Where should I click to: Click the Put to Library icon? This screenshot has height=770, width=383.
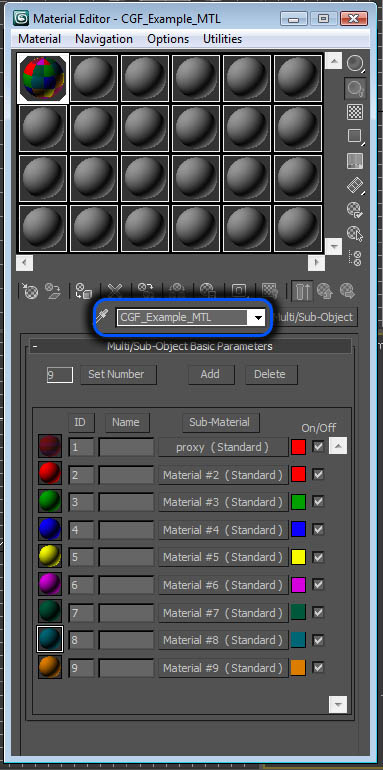(208, 291)
